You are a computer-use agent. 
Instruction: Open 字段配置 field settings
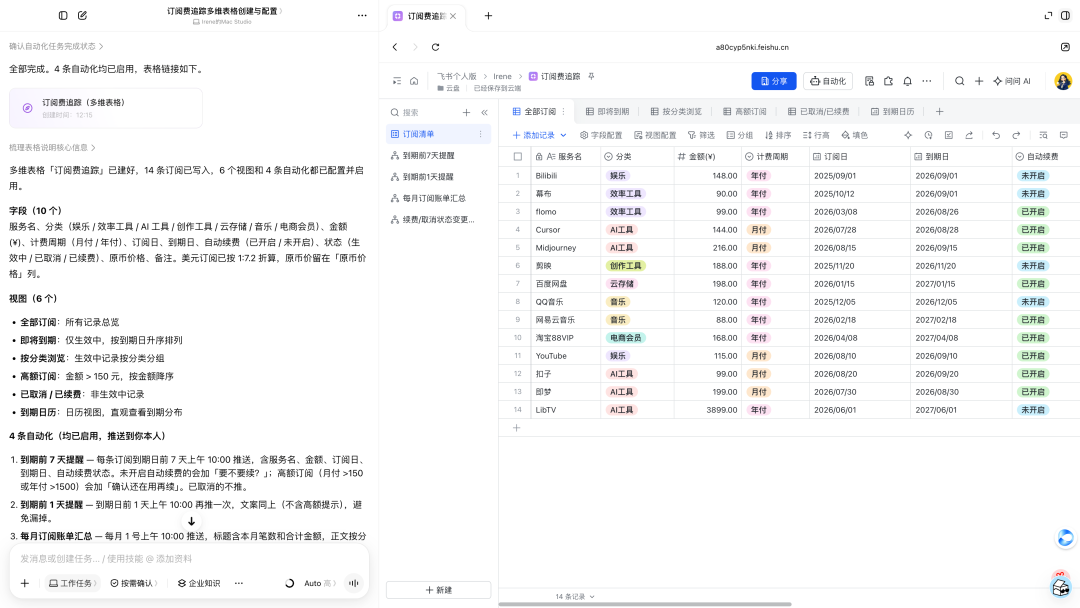point(601,136)
